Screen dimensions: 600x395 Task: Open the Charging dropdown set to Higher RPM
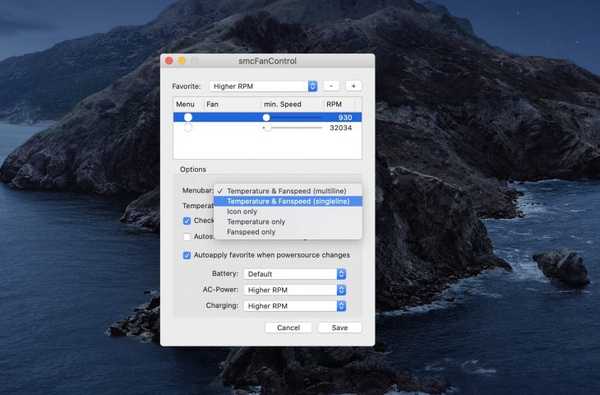pyautogui.click(x=295, y=306)
